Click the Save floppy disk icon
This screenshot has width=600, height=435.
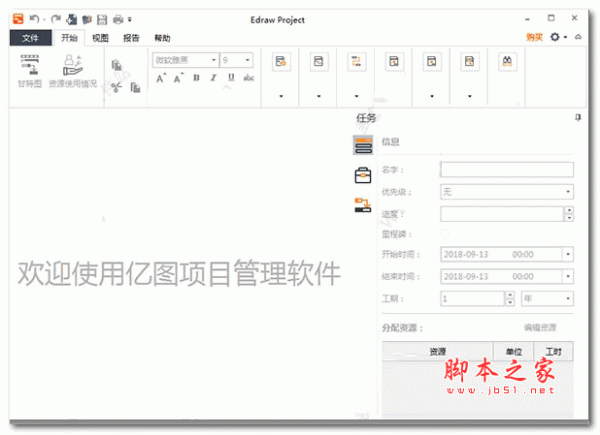click(102, 19)
